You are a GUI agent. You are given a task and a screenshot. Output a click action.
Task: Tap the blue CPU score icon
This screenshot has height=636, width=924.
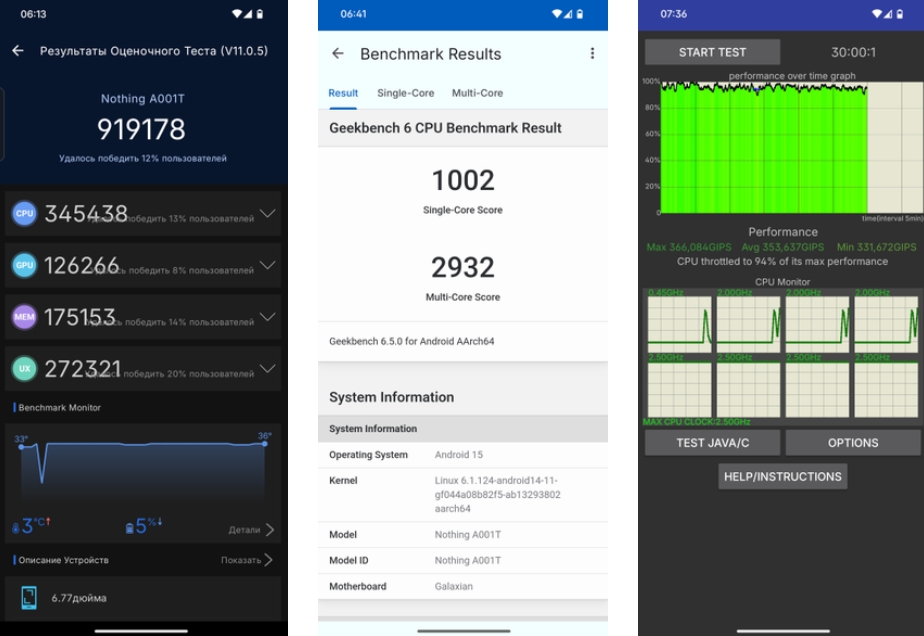pyautogui.click(x=24, y=213)
